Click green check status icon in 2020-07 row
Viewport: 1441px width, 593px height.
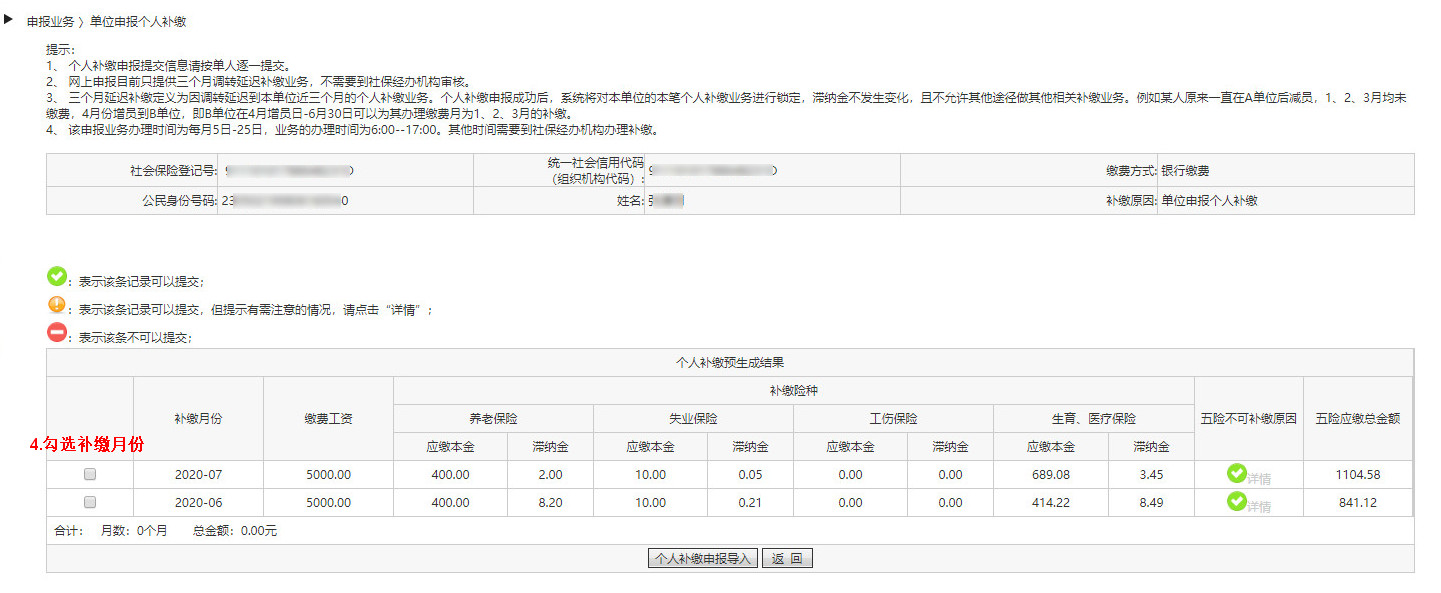(x=1236, y=473)
